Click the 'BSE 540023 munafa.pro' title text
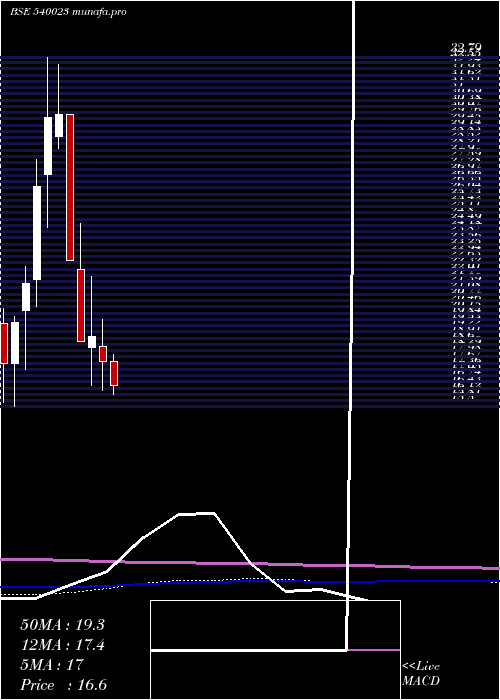The height and width of the screenshot is (700, 500). coord(68,12)
